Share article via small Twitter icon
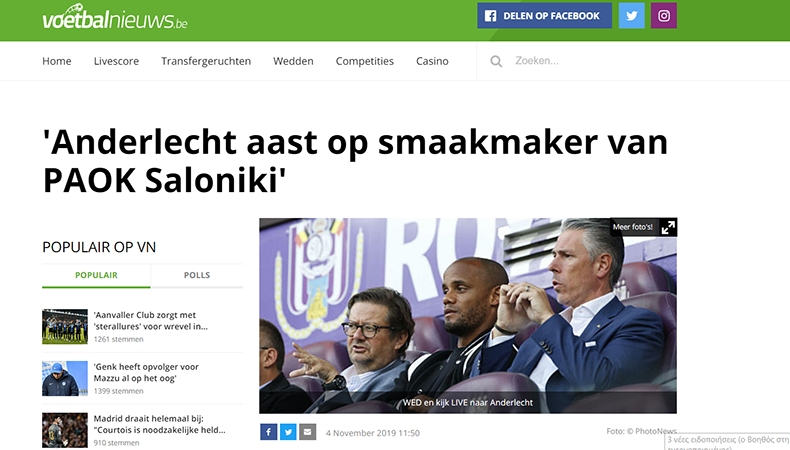Screen dimensions: 790x450 tap(288, 432)
